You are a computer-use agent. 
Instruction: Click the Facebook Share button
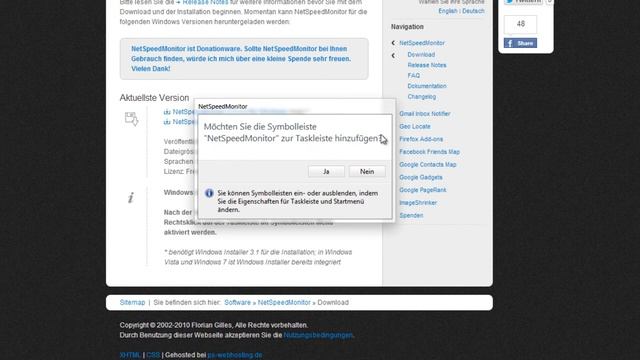[x=520, y=43]
